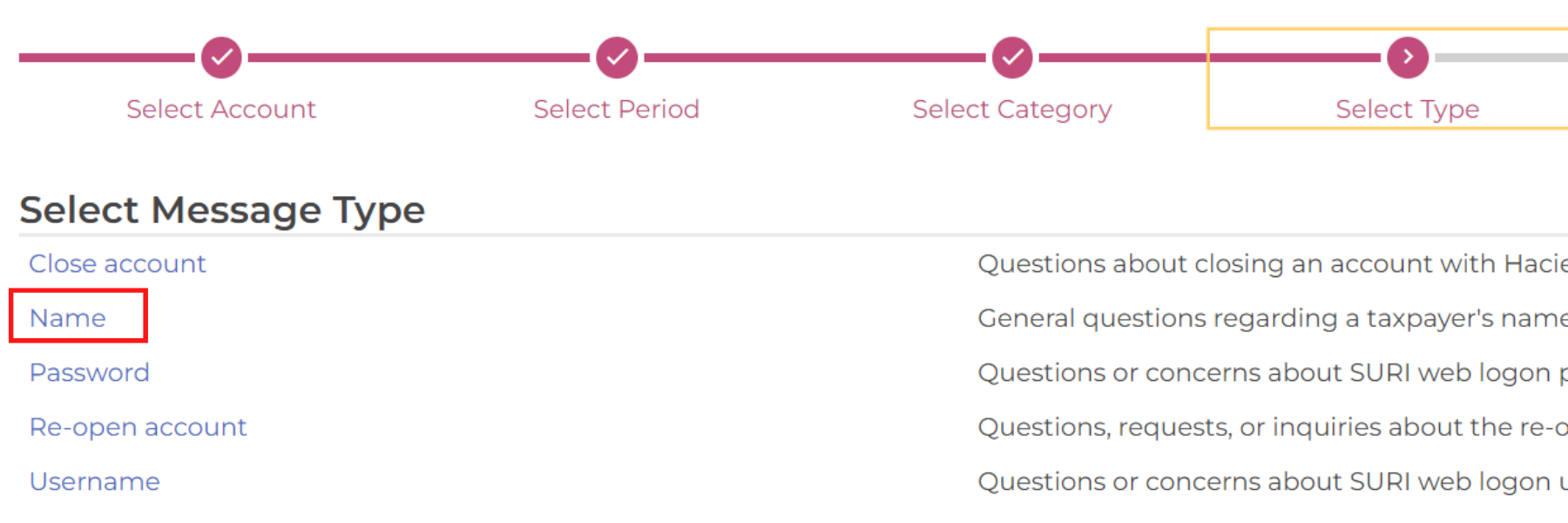Choose the Close account message type
Viewport: 1568px width, 523px height.
click(x=118, y=264)
